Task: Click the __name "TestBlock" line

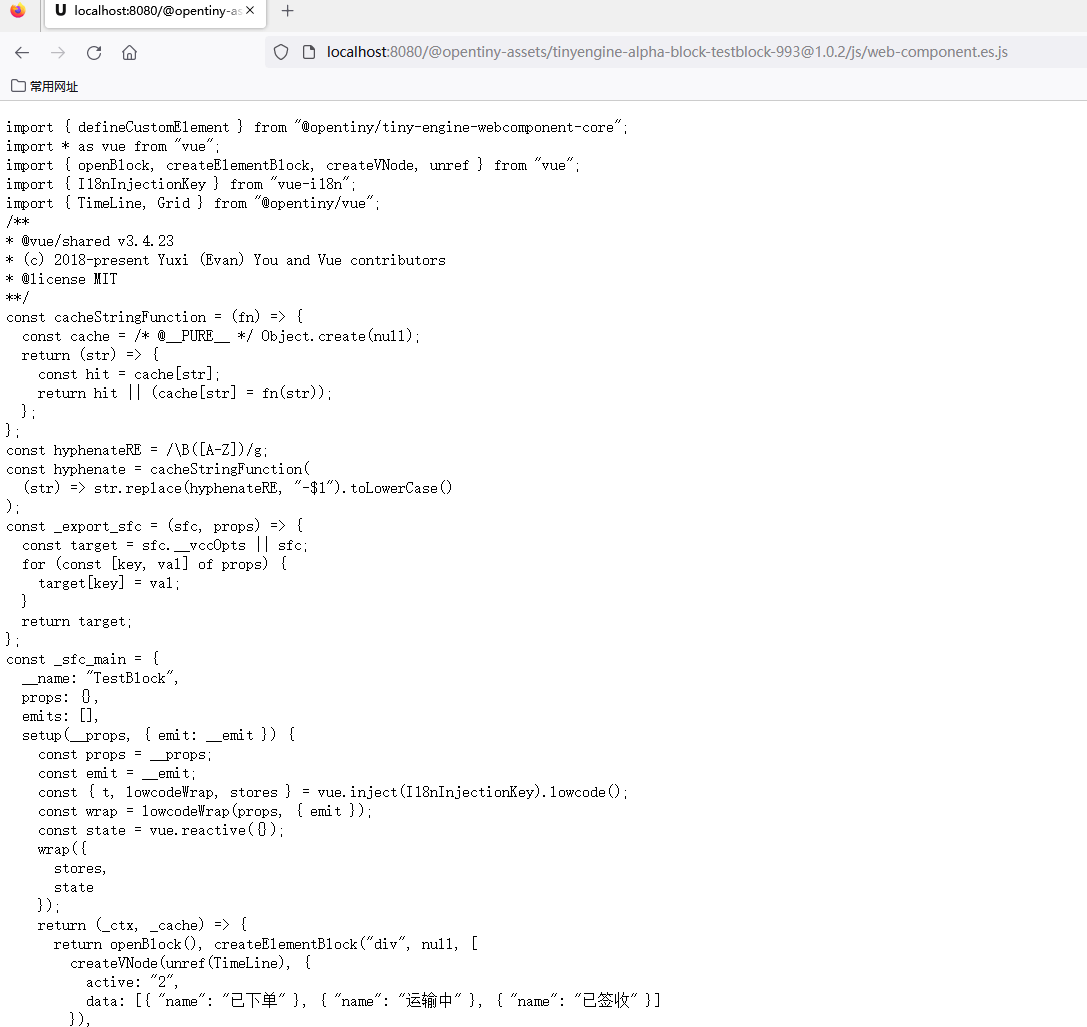Action: coord(100,678)
